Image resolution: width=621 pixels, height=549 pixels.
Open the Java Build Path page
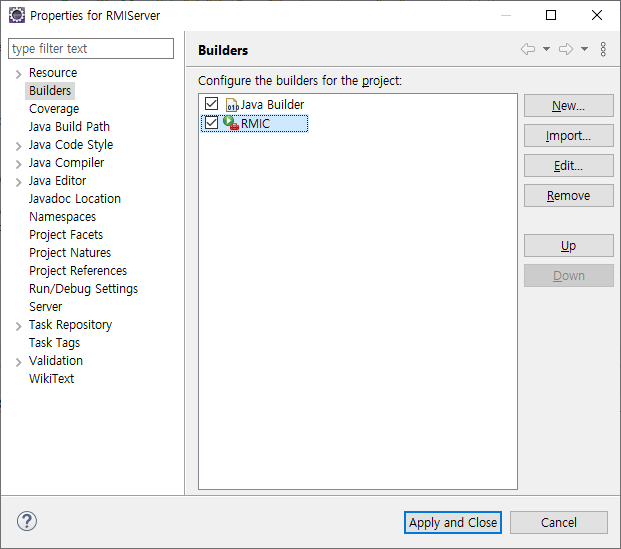69,127
